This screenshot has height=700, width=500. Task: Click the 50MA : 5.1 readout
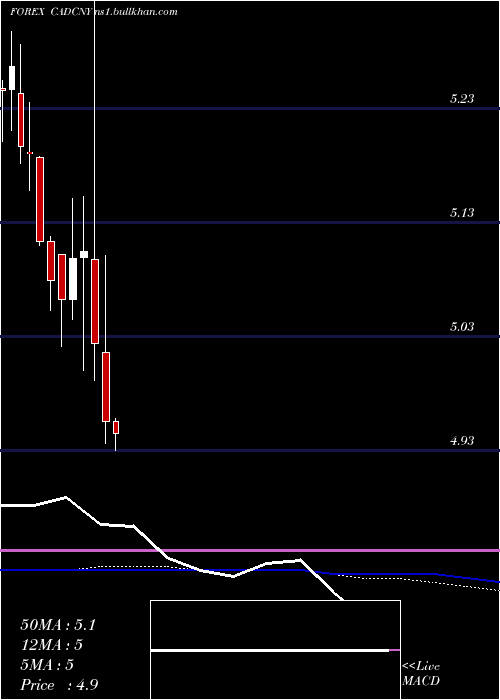(x=58, y=625)
